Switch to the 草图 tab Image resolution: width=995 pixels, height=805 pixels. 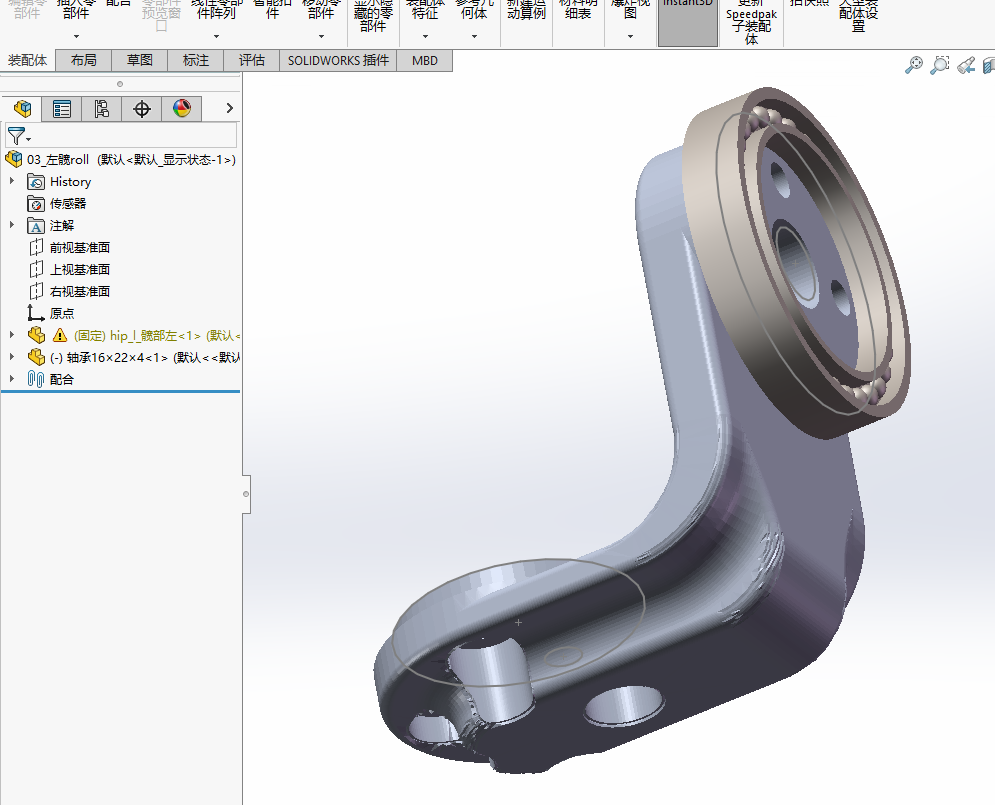[x=140, y=60]
